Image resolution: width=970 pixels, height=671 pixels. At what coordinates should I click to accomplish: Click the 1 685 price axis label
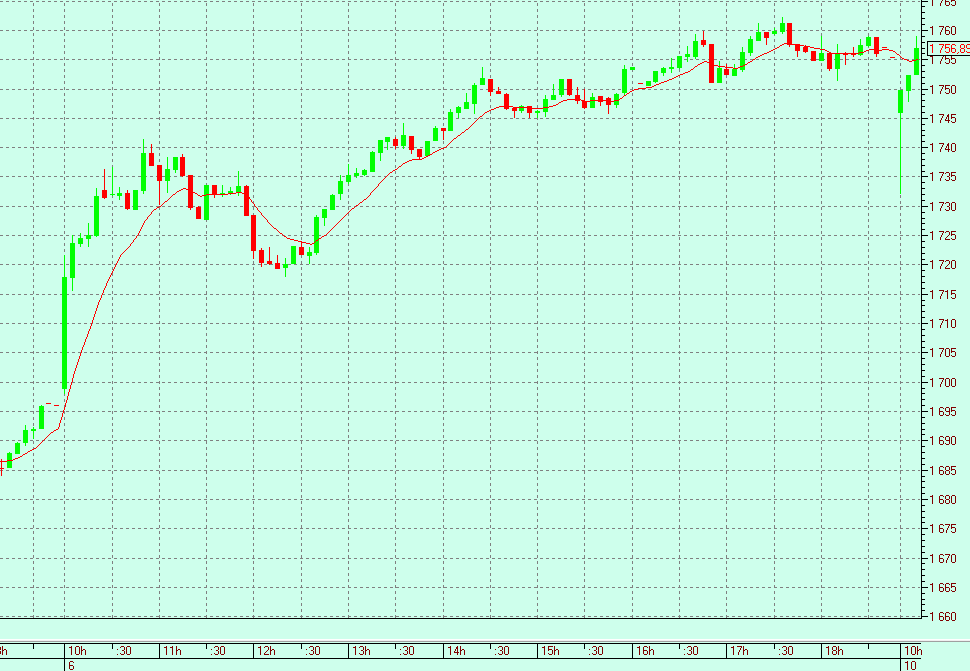(944, 470)
